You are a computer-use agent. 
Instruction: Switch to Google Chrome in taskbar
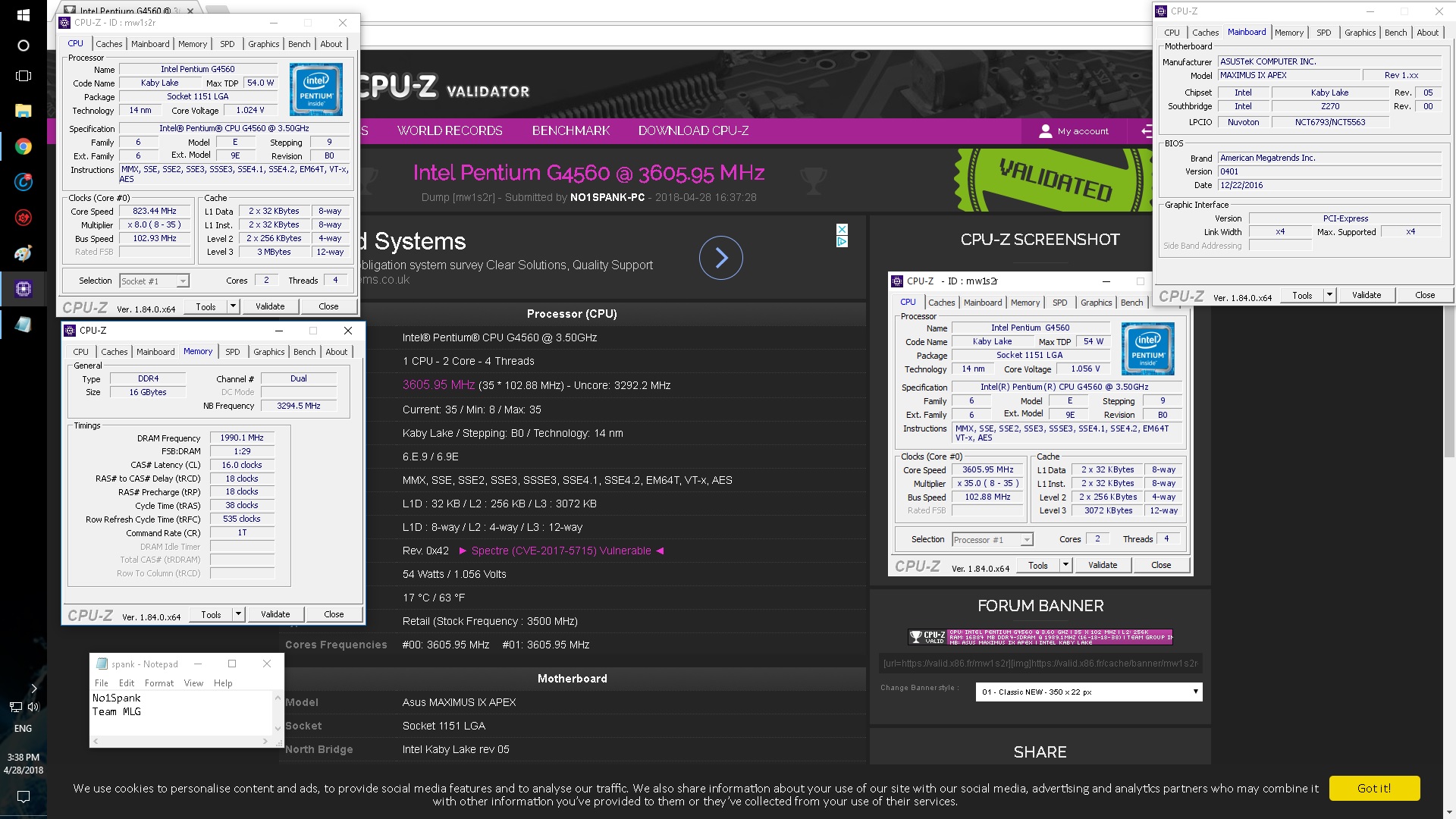pos(23,146)
